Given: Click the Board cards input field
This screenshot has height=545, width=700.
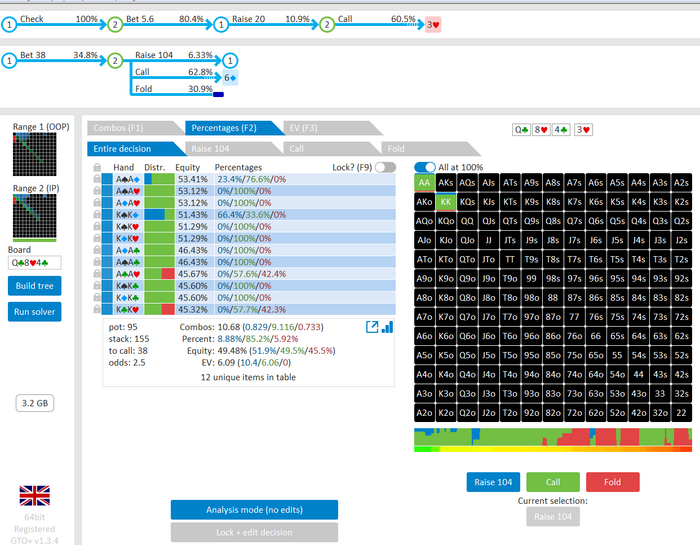Looking at the screenshot, I should (x=35, y=262).
